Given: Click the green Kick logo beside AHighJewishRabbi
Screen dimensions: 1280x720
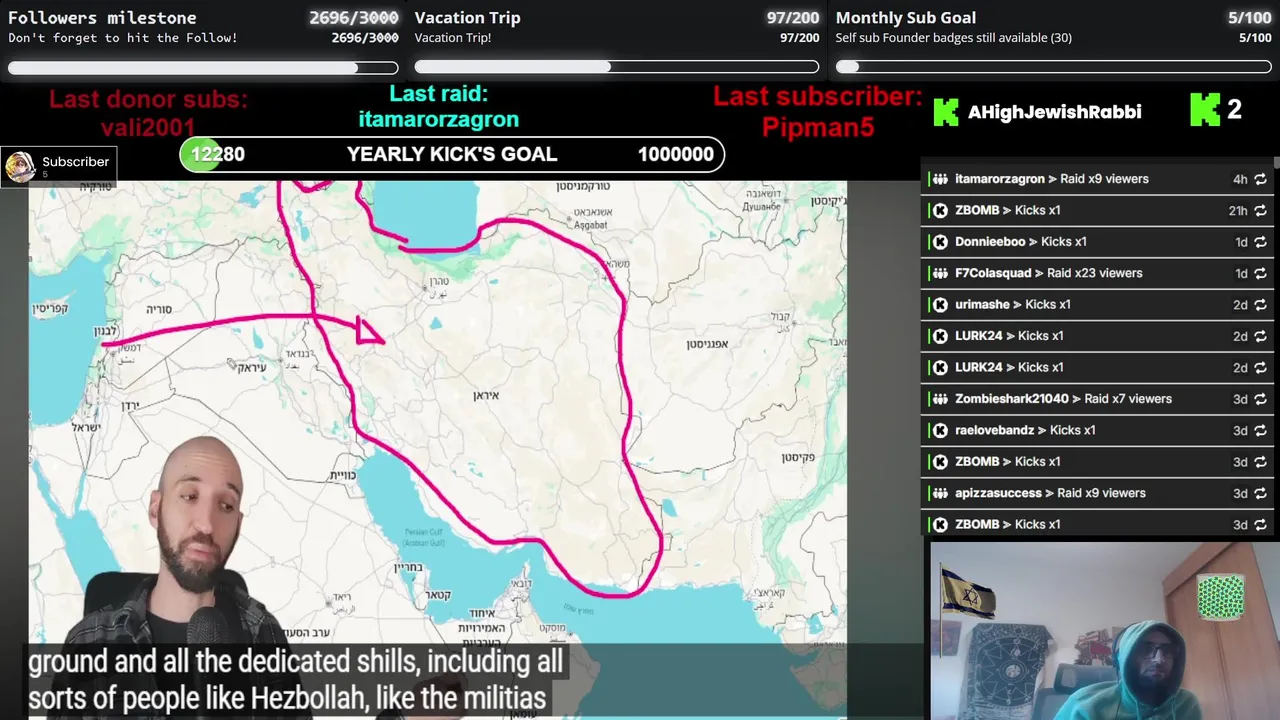Looking at the screenshot, I should (x=946, y=112).
